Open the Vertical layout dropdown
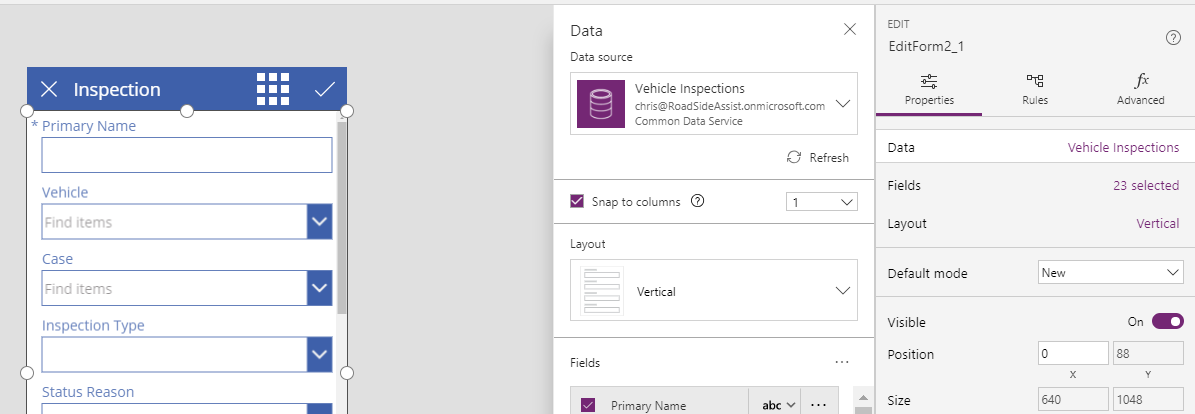Viewport: 1195px width, 414px height. click(842, 291)
